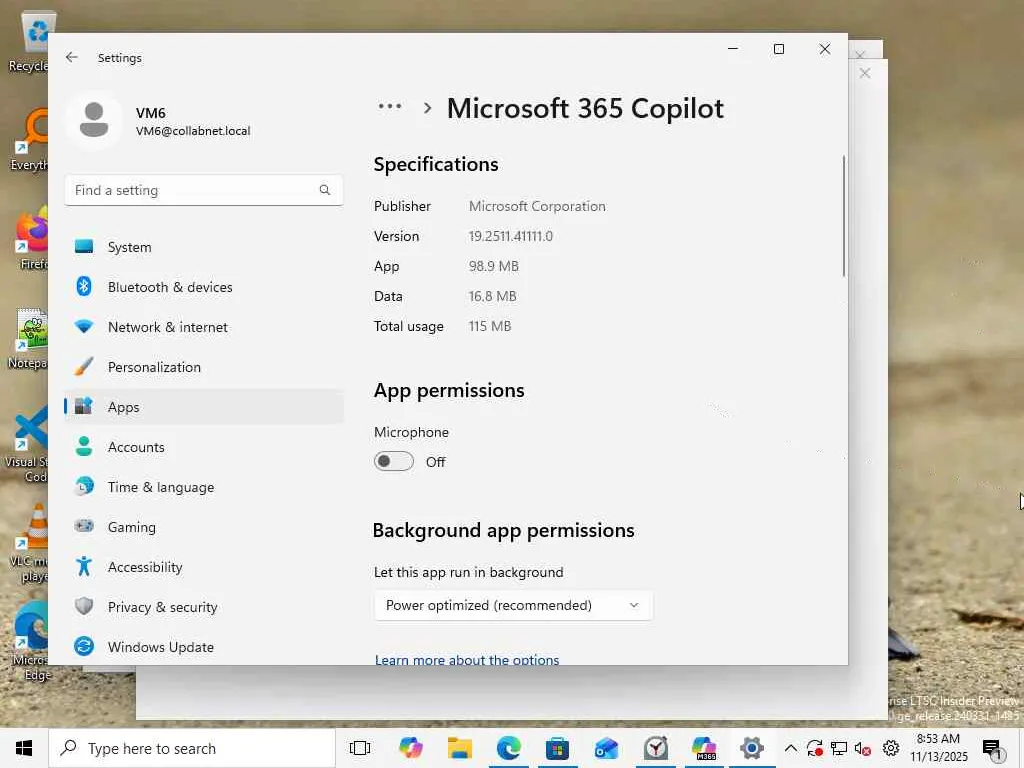
Task: Click the 115 MB total usage value
Action: (490, 327)
